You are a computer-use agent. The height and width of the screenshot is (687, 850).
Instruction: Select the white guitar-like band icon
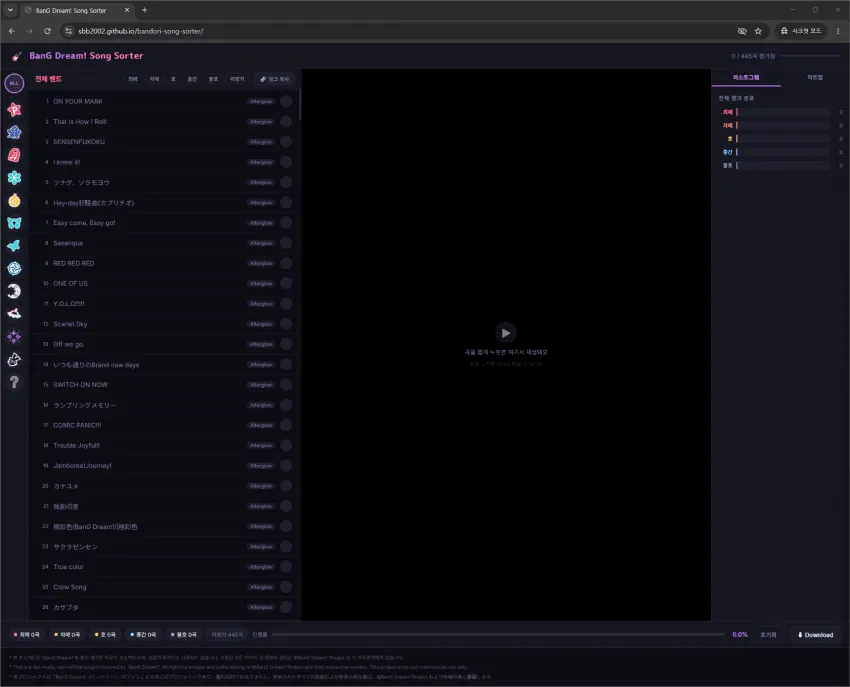[x=14, y=359]
